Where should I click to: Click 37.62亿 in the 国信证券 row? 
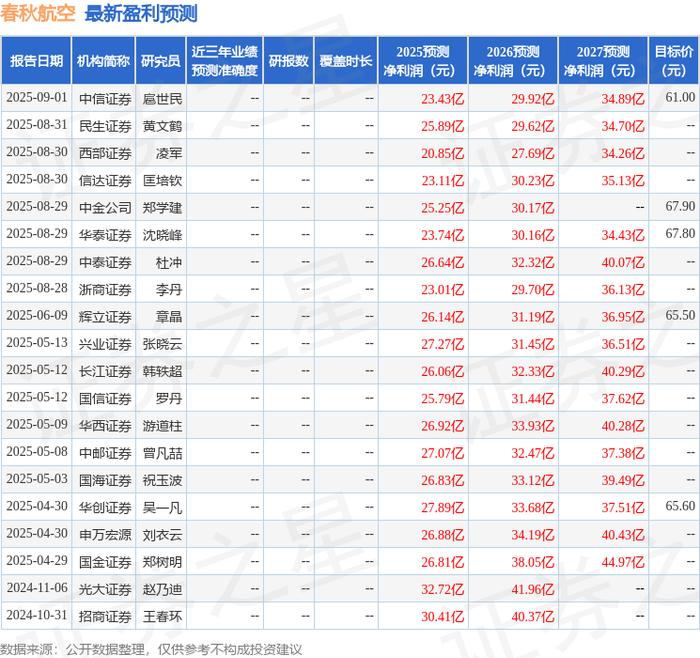point(623,398)
